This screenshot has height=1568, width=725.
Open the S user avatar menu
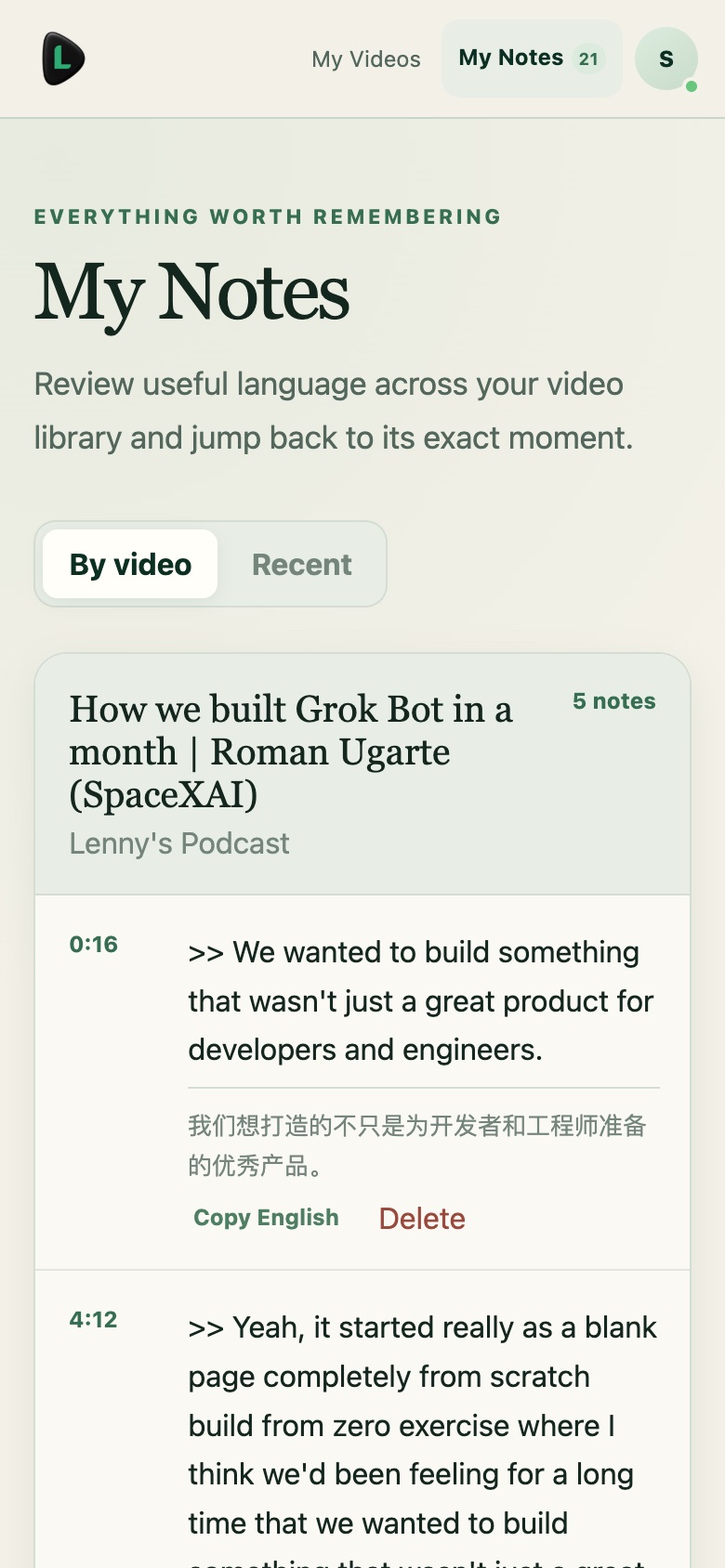click(666, 59)
